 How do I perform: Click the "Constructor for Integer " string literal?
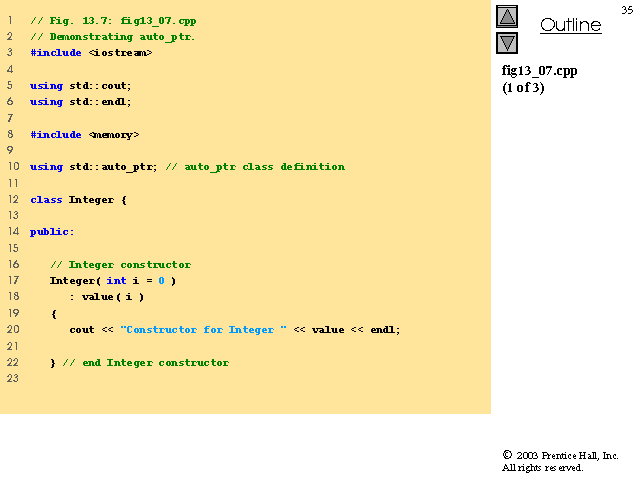(x=203, y=329)
